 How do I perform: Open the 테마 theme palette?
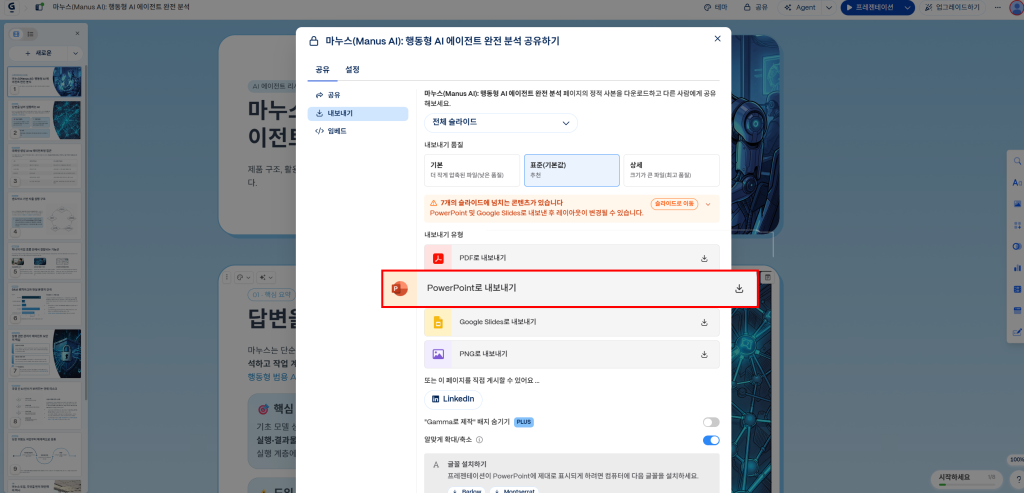(716, 7)
